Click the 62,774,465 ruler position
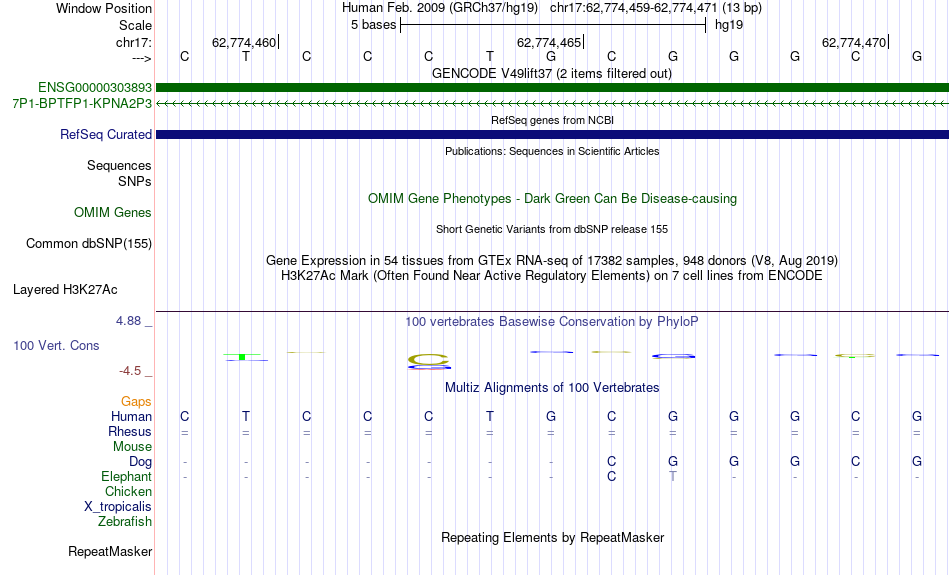 [x=548, y=42]
